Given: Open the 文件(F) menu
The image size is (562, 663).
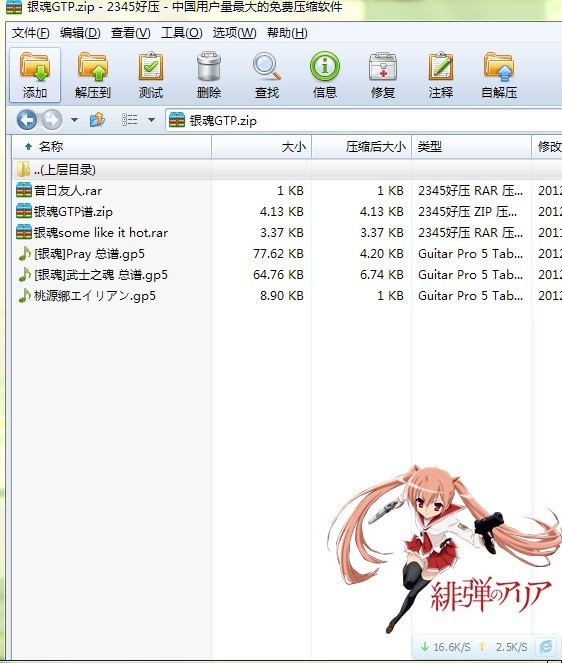Looking at the screenshot, I should click(30, 33).
